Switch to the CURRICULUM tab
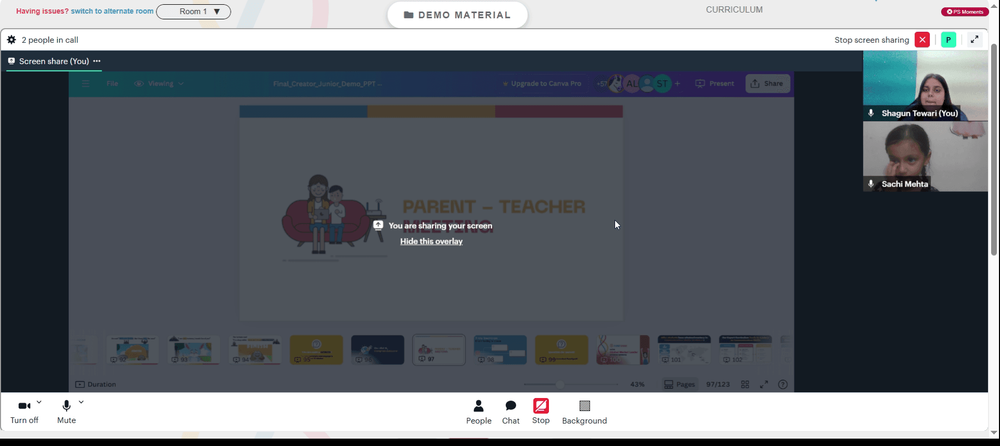Screen dimensions: 1000x446 [734, 10]
